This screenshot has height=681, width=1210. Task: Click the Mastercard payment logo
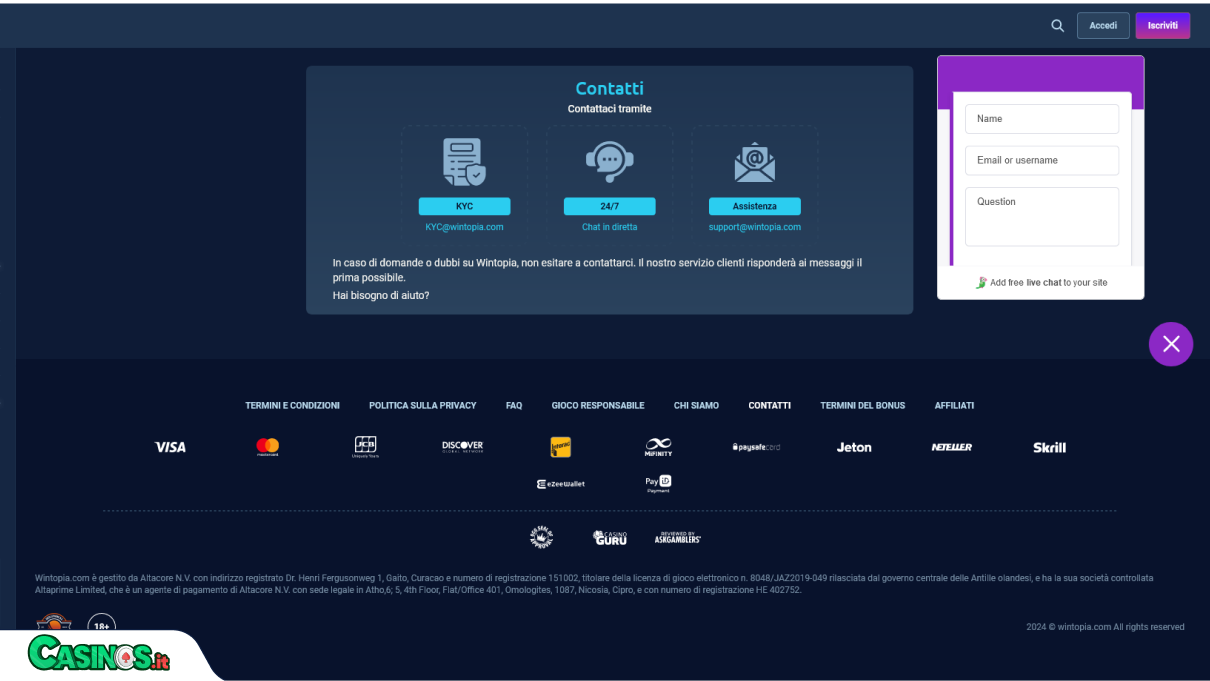tap(267, 447)
